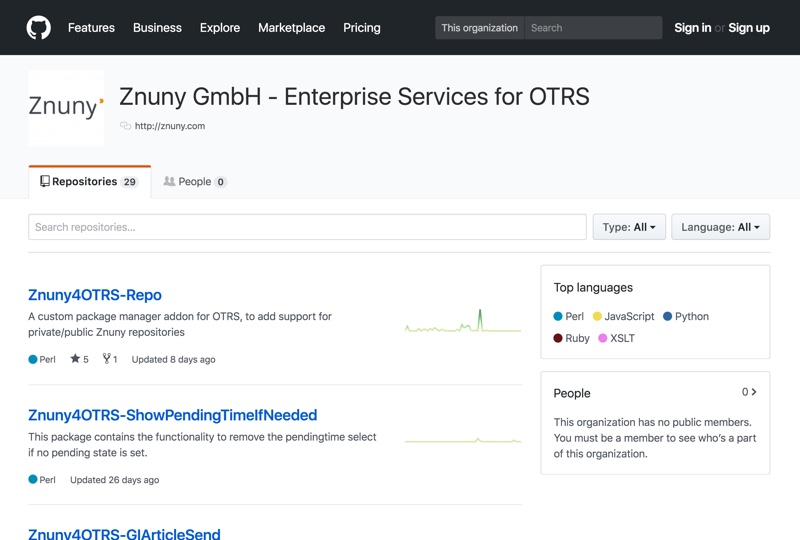Viewport: 800px width, 540px height.
Task: Open the Znuny4OTRS-ShowPendingTimeIfNeeded repository
Action: tap(172, 415)
